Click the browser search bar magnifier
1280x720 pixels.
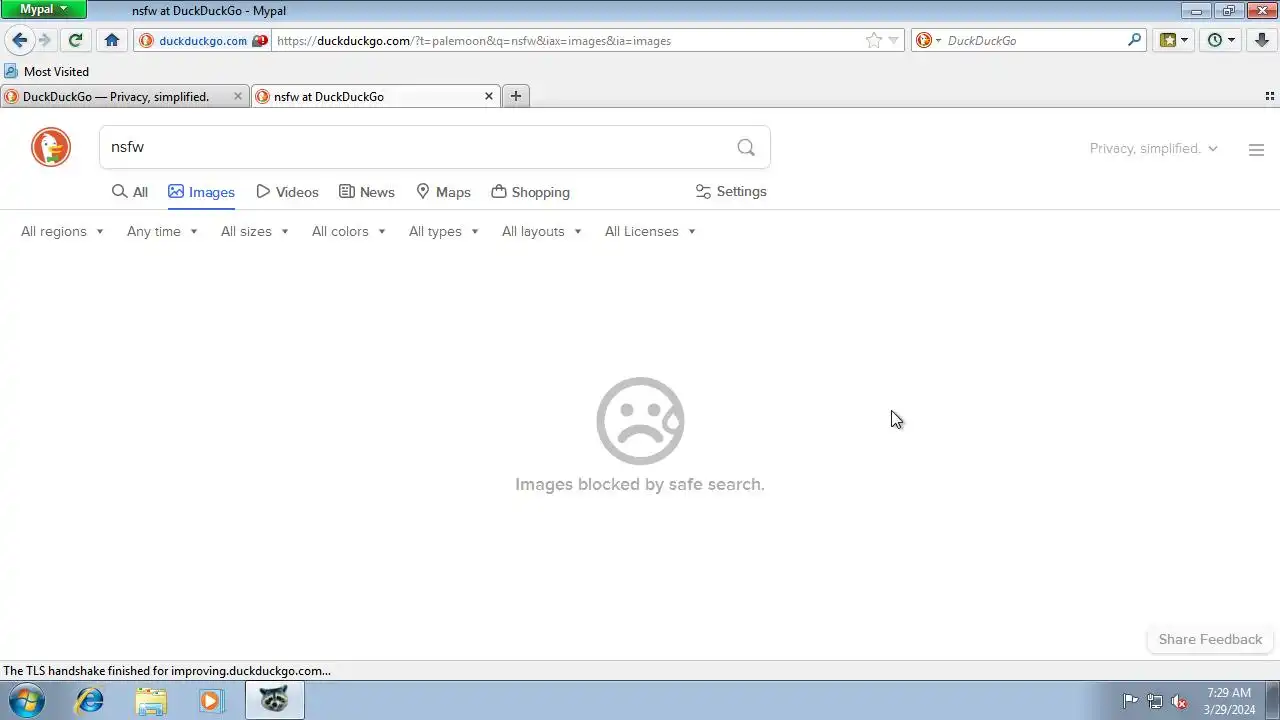click(1134, 40)
